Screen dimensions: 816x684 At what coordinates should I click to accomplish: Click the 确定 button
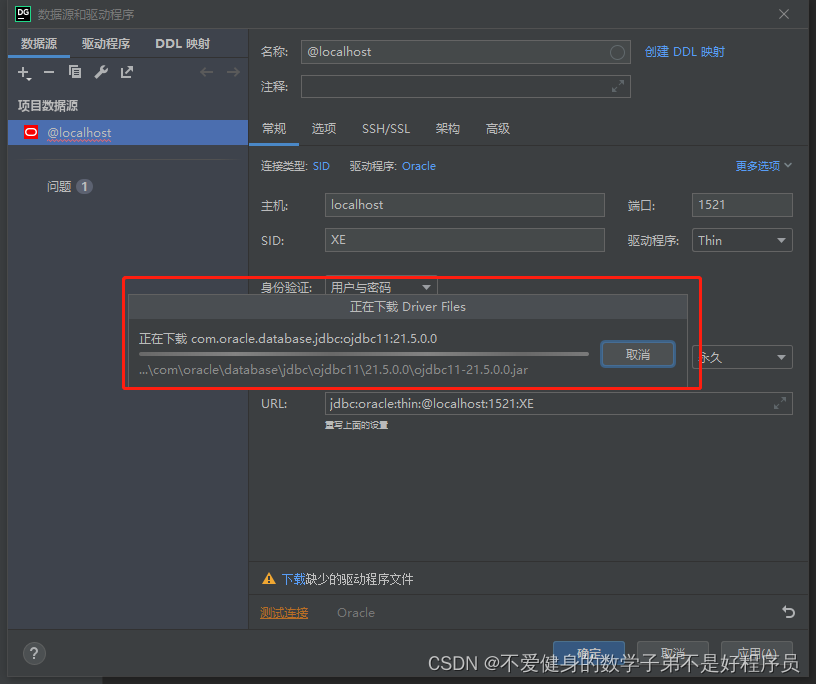point(589,653)
